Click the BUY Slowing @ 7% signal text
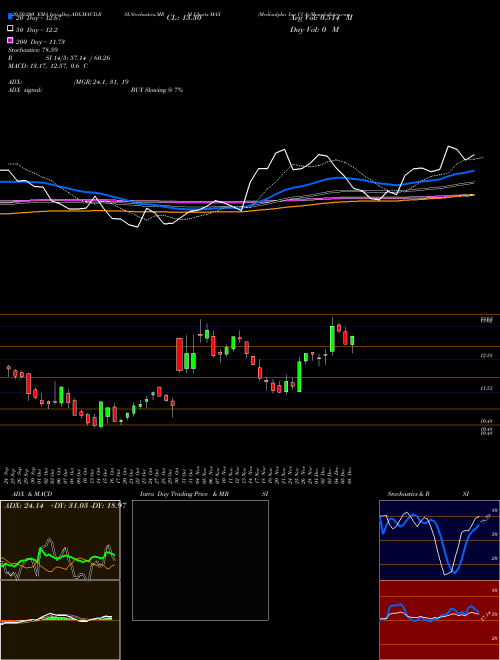The height and width of the screenshot is (660, 500). (157, 90)
